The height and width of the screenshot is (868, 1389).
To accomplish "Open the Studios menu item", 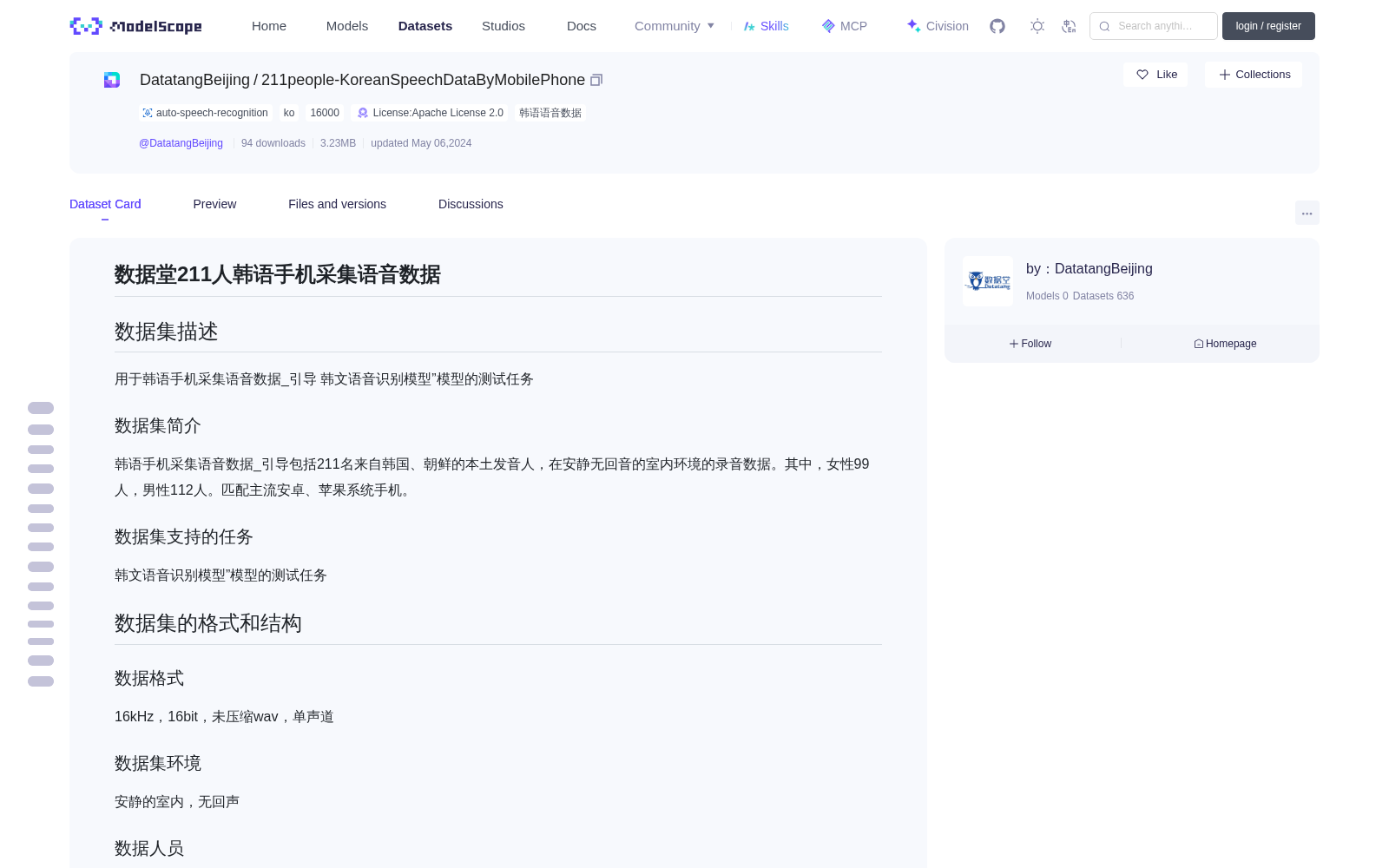I will [x=504, y=26].
